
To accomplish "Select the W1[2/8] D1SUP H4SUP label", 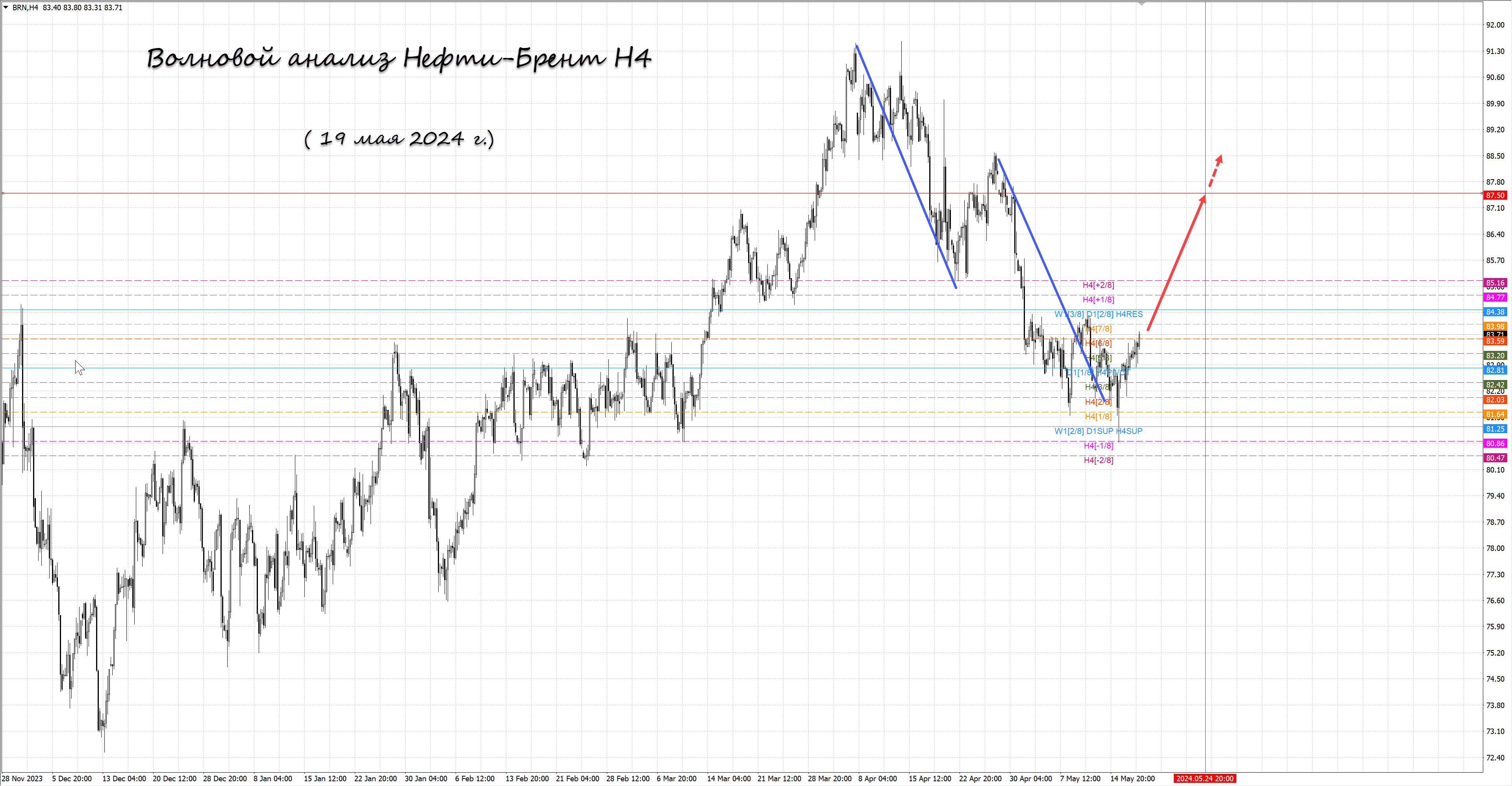I will pos(1098,431).
